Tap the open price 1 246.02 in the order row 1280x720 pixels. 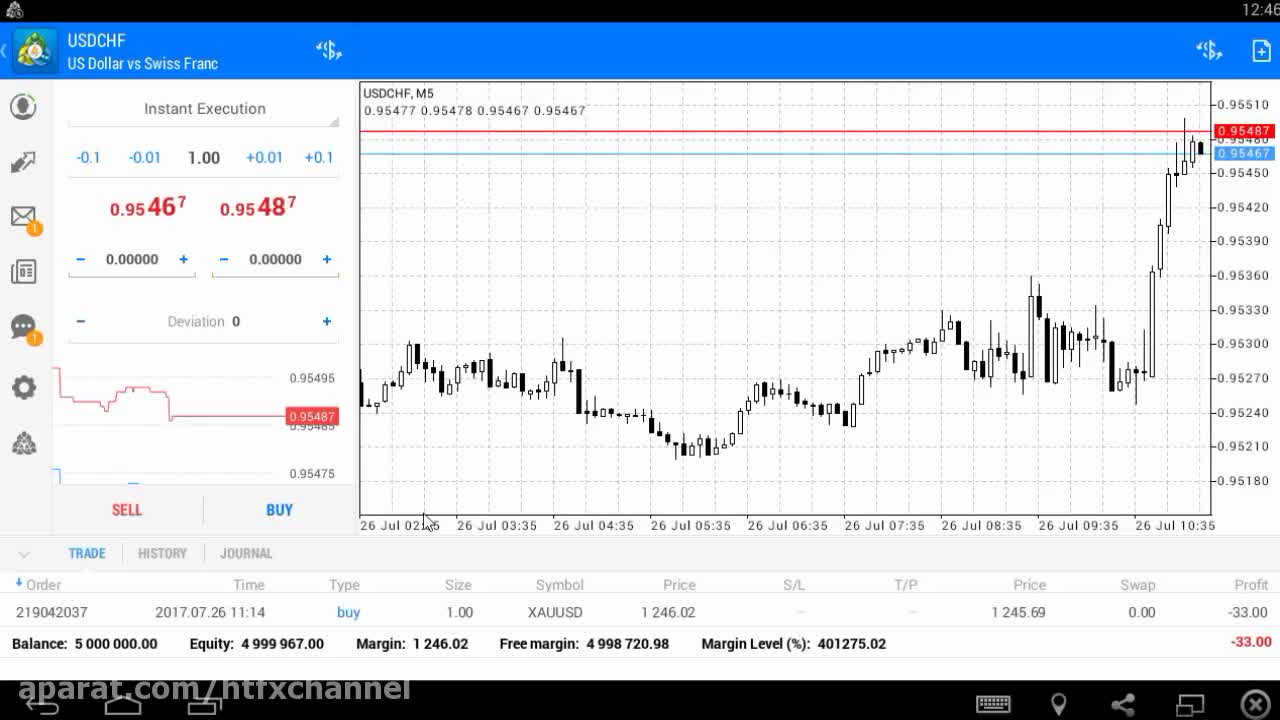pyautogui.click(x=668, y=612)
